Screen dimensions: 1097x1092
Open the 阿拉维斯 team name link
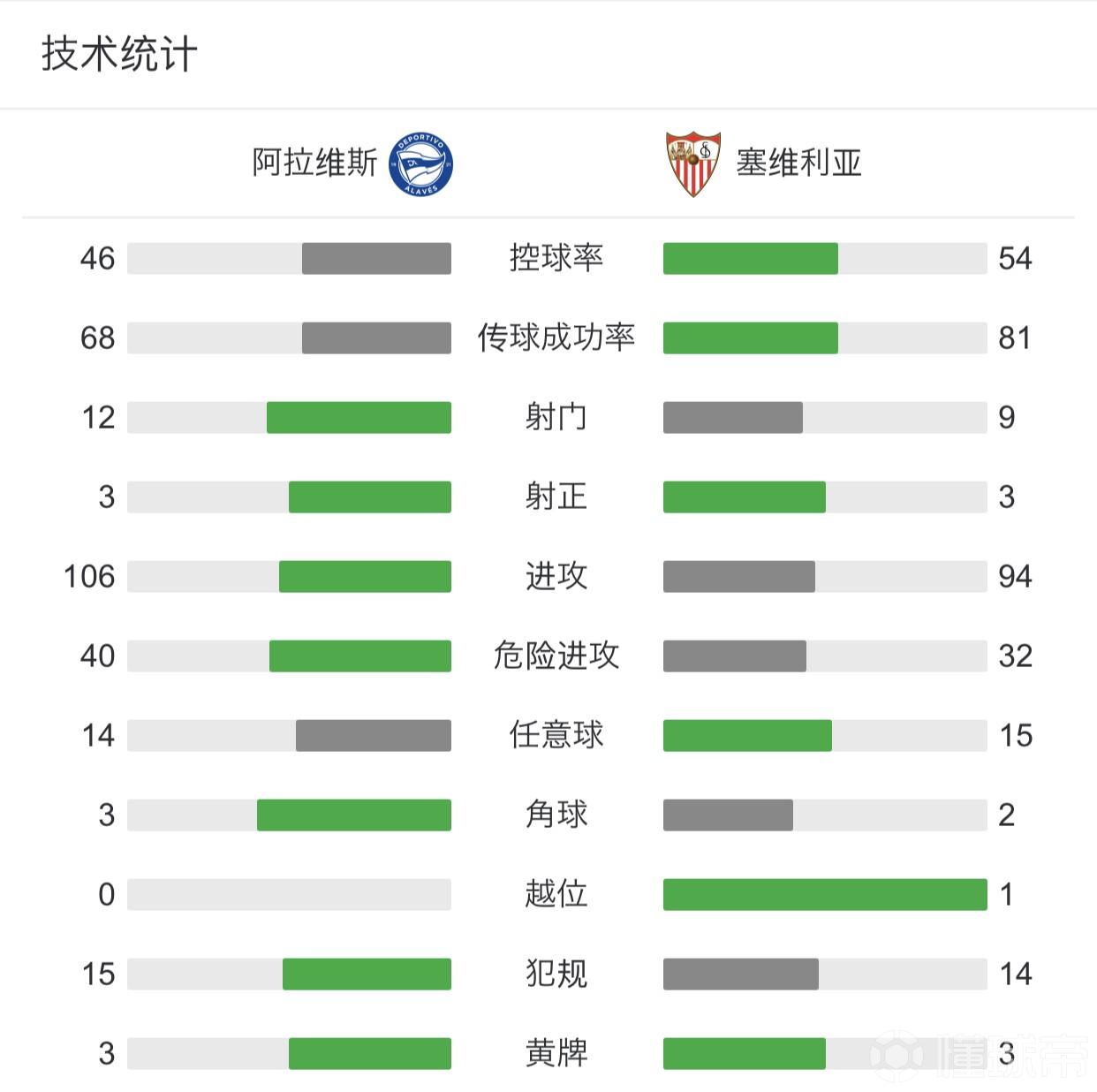(x=314, y=163)
